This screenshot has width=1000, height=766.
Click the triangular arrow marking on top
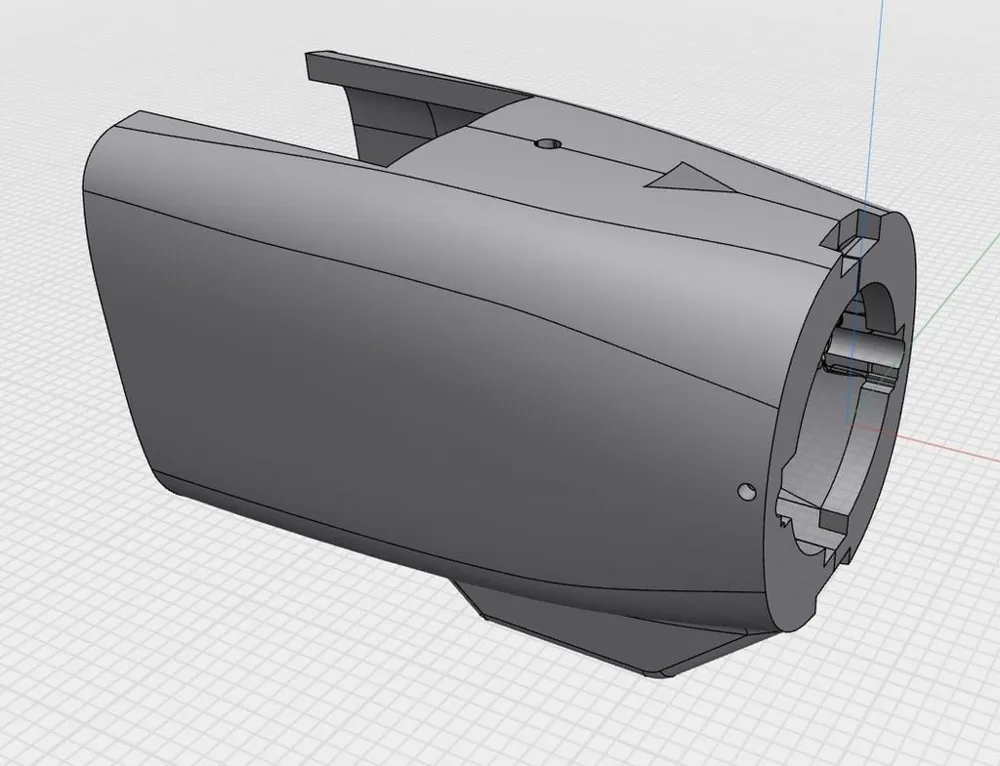689,177
